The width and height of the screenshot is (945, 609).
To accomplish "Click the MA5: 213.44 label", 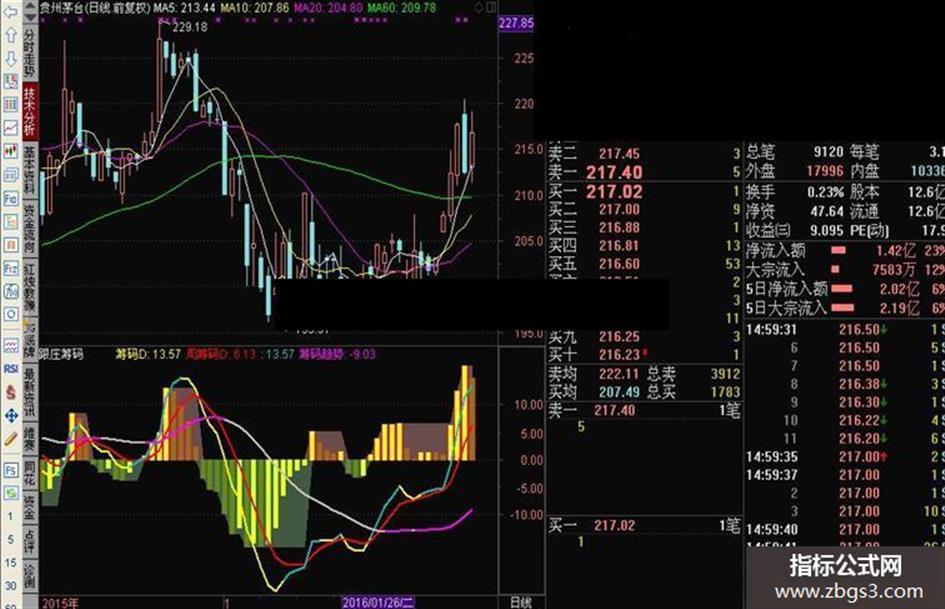I will click(x=184, y=8).
